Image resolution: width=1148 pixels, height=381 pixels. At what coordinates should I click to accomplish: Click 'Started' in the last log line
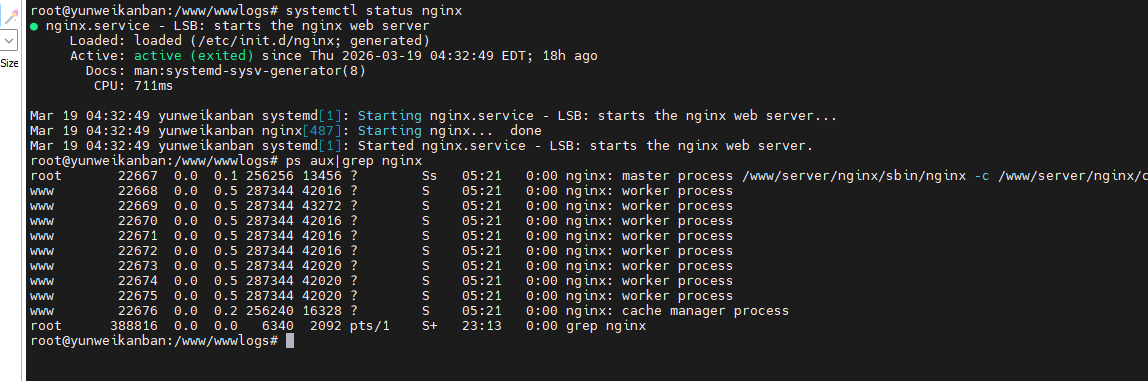(x=386, y=146)
